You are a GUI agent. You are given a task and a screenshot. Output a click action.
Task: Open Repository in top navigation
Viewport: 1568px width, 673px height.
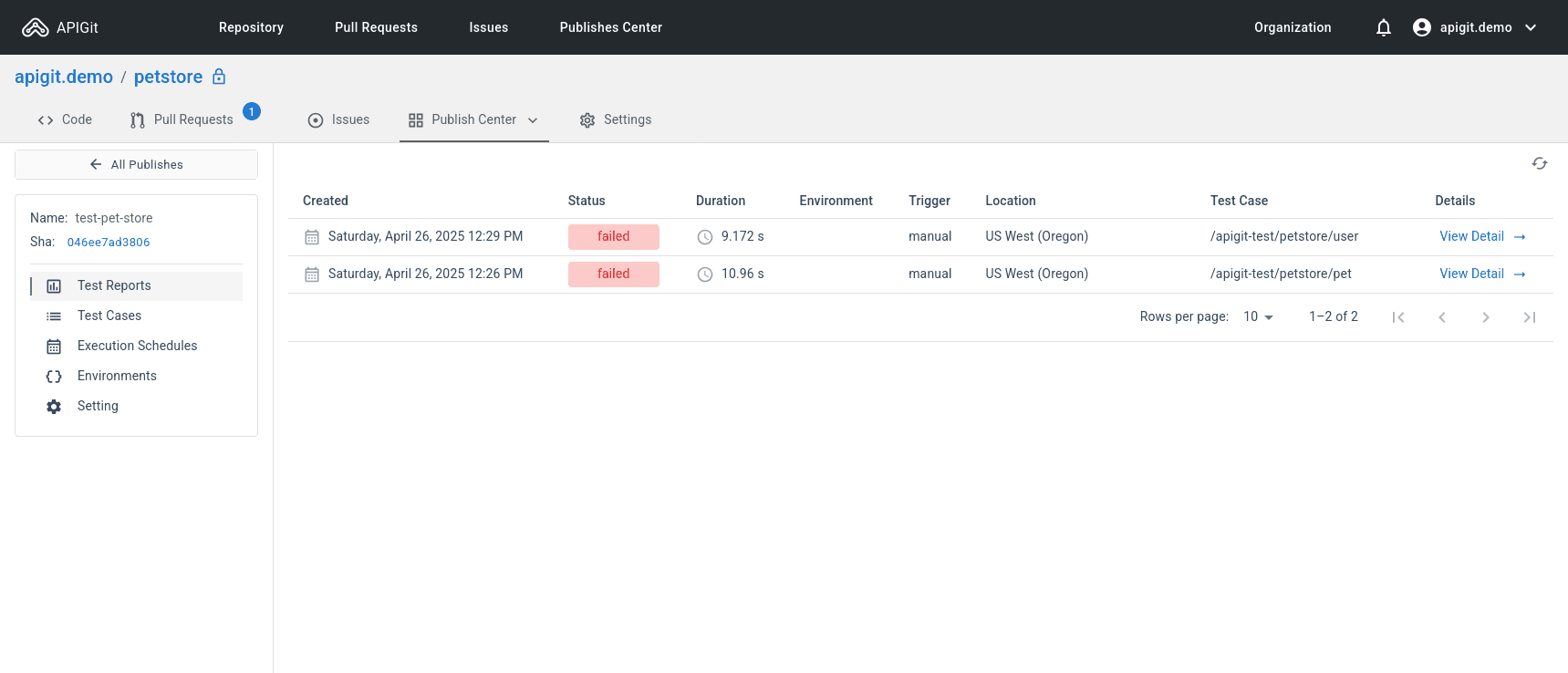coord(251,27)
